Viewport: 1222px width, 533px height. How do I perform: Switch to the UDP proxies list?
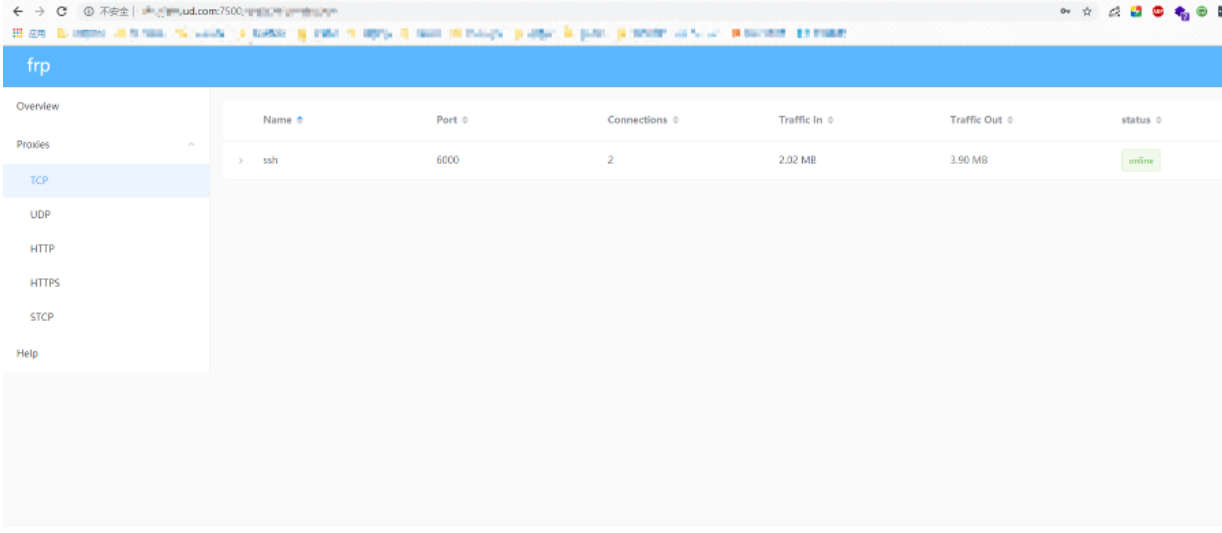coord(41,214)
